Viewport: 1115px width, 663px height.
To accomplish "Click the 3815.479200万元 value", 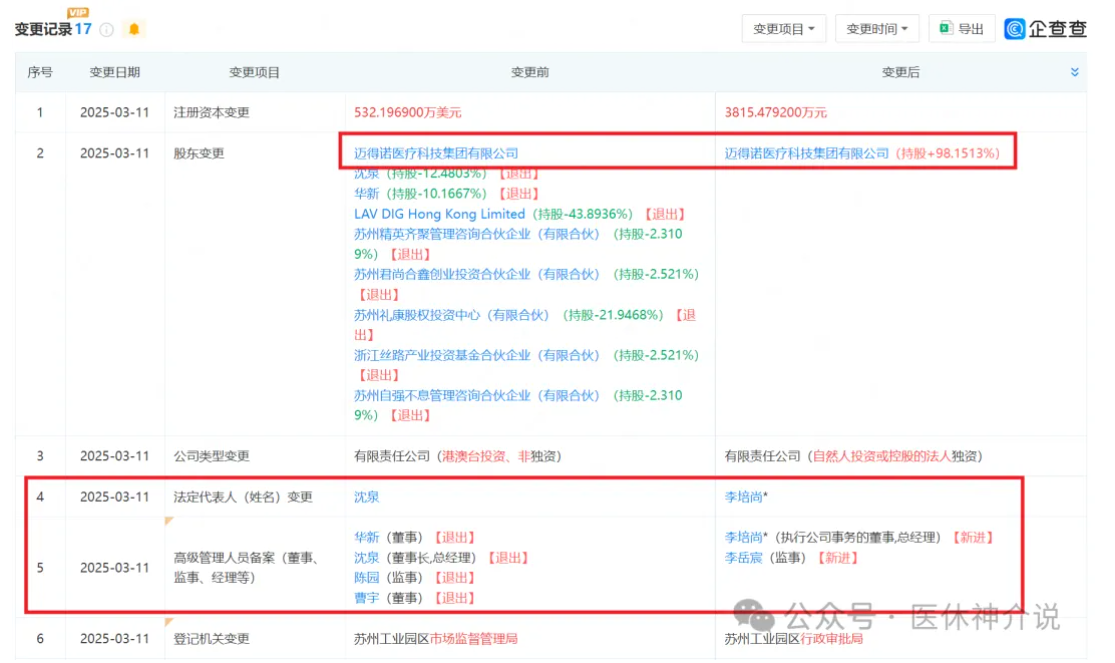I will pyautogui.click(x=776, y=112).
